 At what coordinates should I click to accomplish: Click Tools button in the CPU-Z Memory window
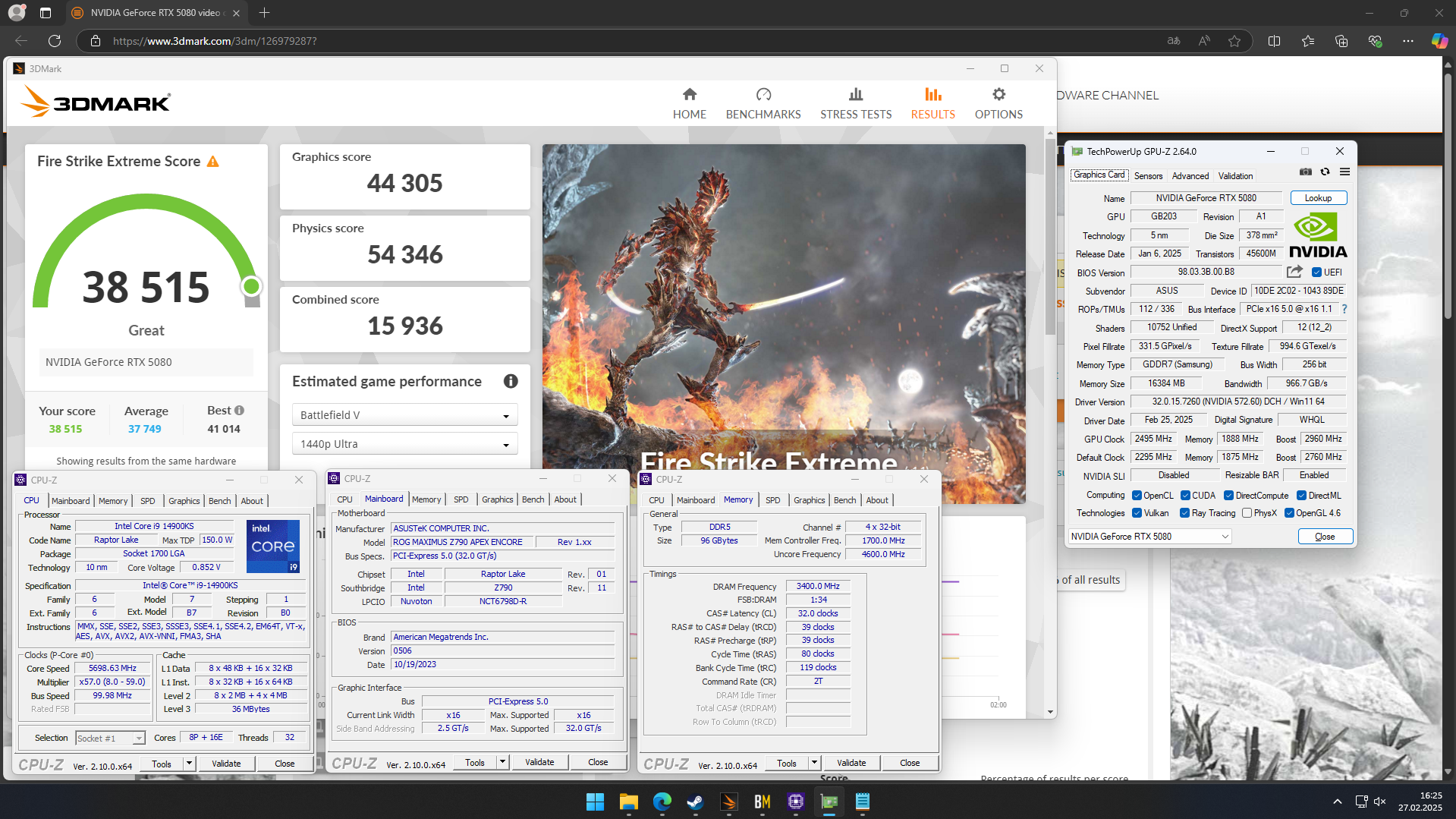pyautogui.click(x=787, y=763)
